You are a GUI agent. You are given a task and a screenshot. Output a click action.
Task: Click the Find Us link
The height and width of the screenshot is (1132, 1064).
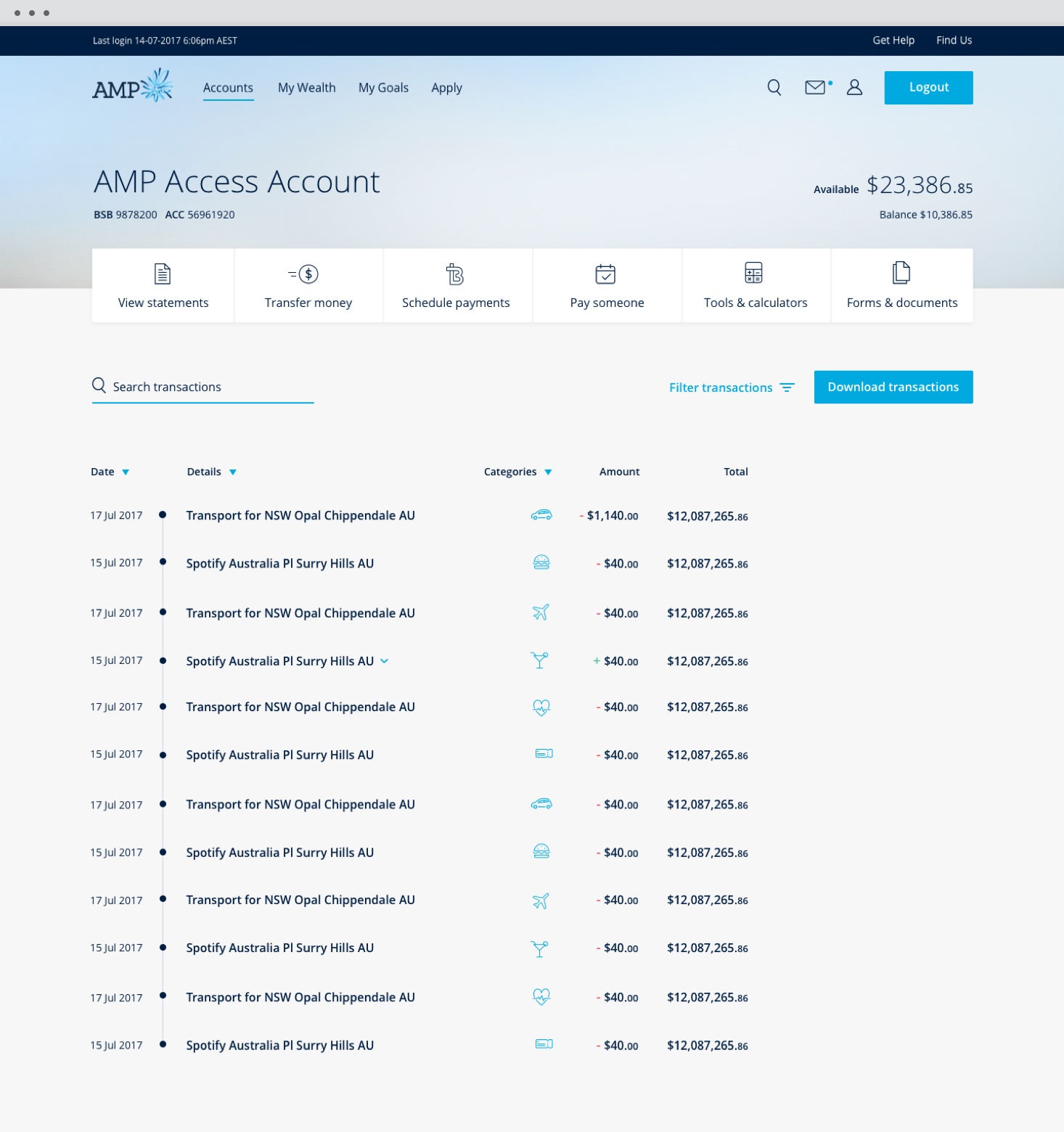[954, 41]
